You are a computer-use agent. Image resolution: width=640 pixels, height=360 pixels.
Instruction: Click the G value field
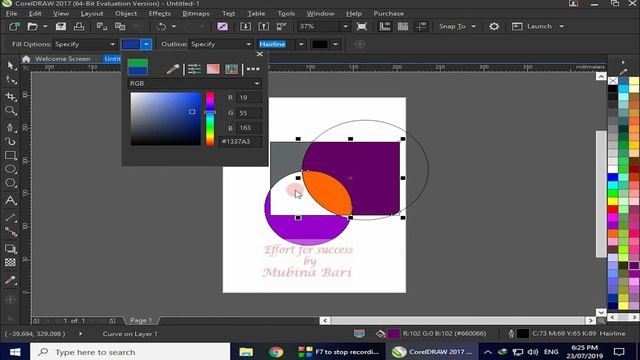(x=249, y=113)
